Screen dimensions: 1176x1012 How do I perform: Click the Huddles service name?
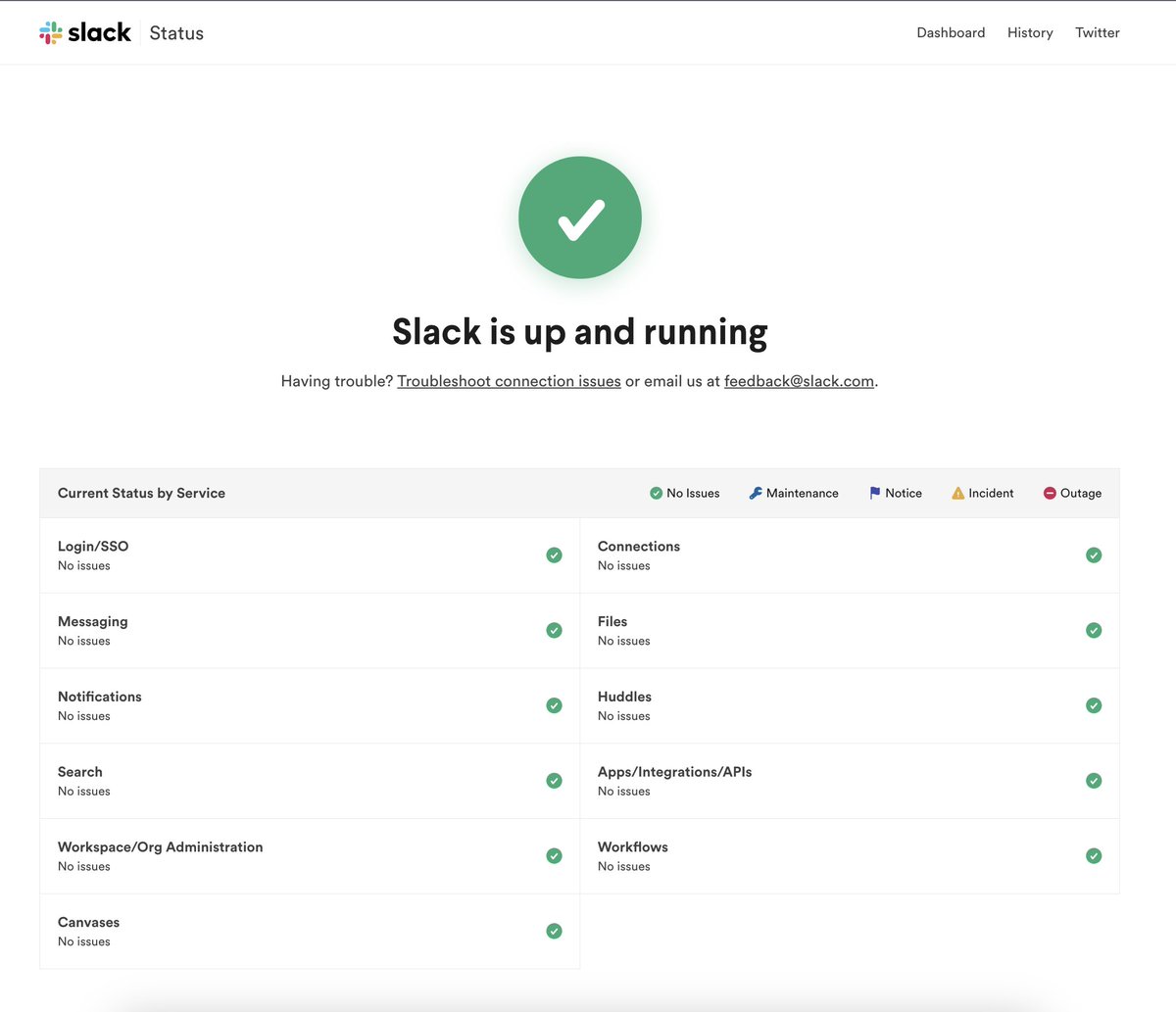pos(624,697)
